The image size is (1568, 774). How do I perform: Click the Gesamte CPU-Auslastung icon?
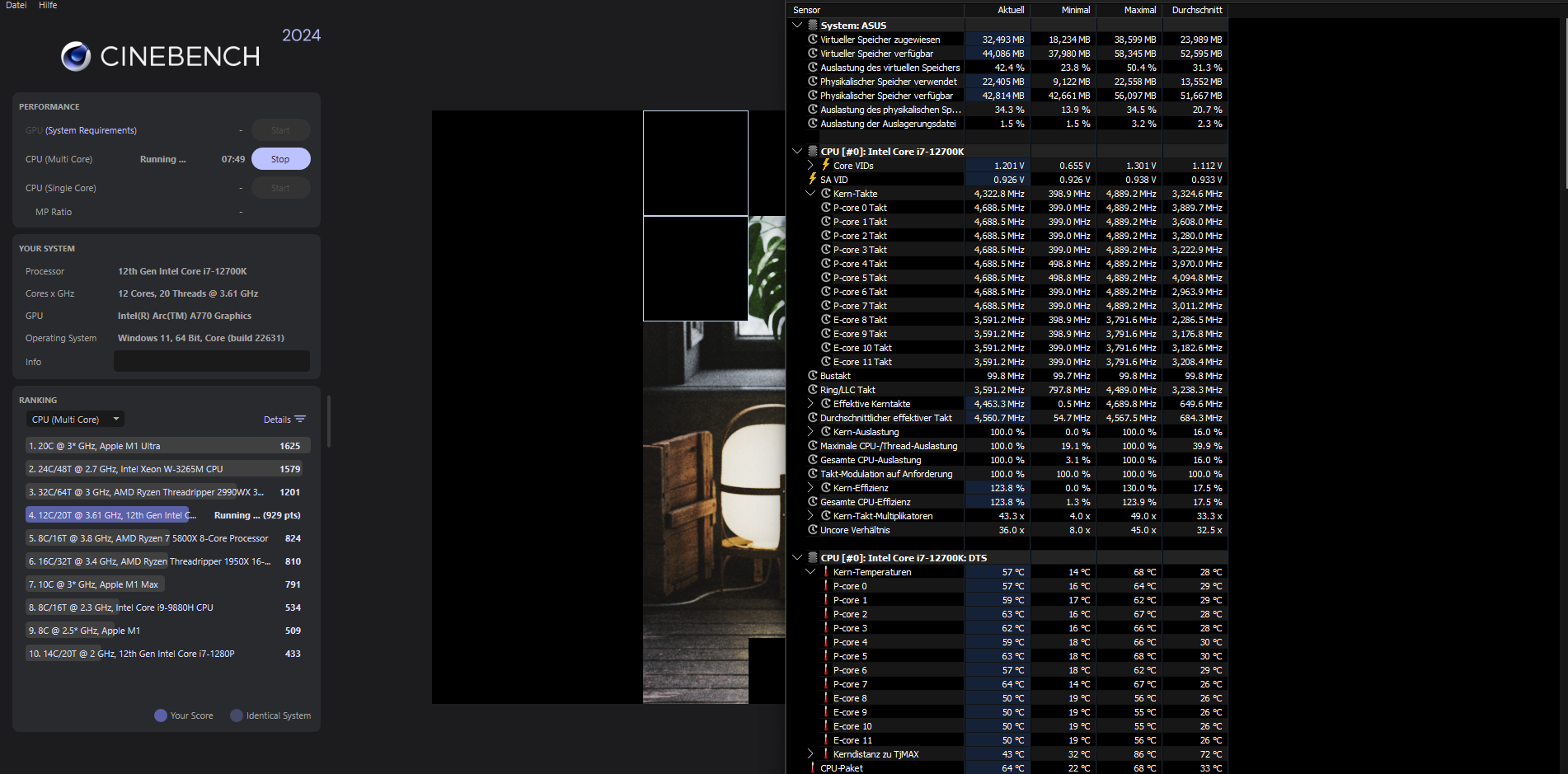813,460
